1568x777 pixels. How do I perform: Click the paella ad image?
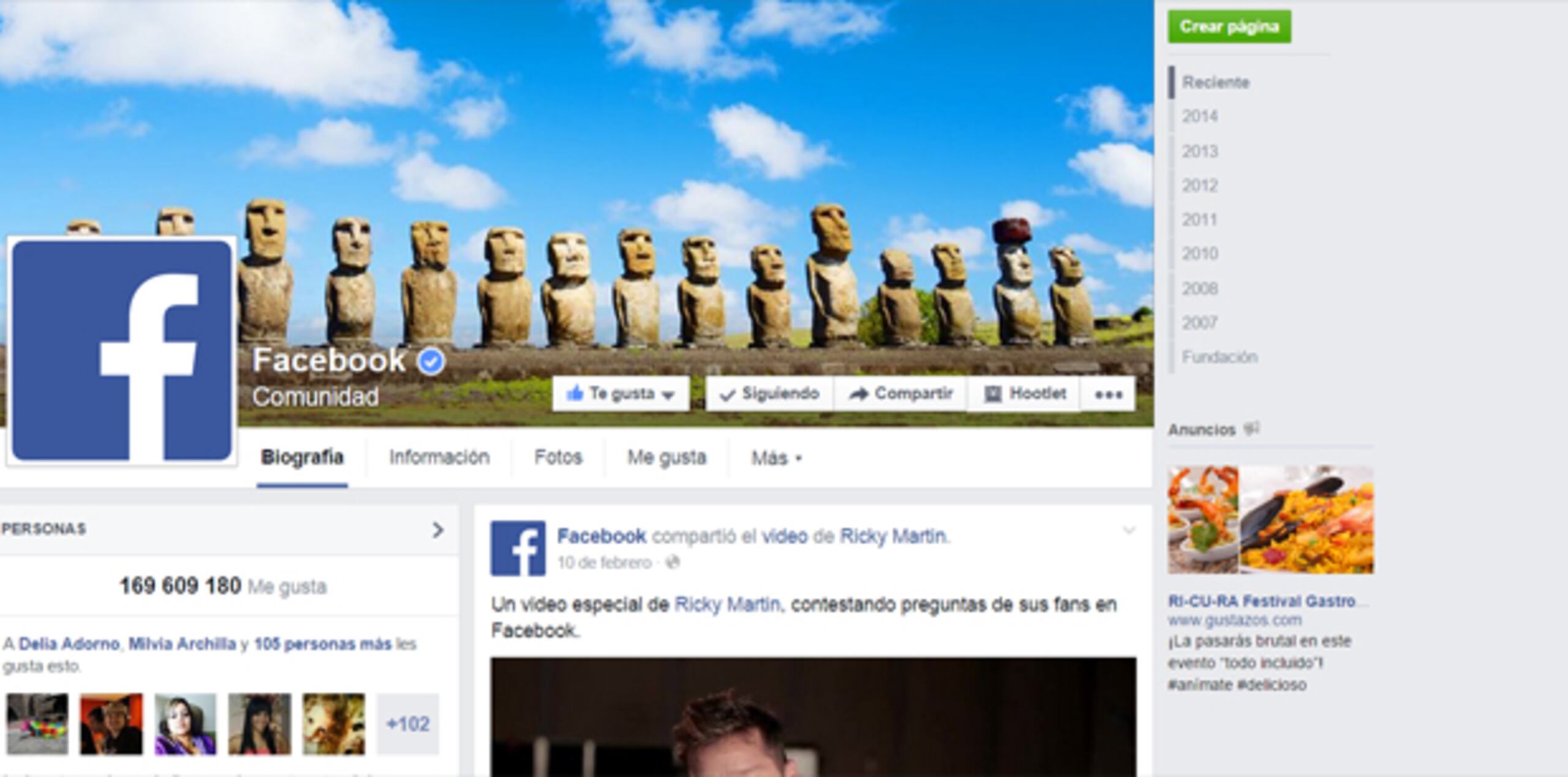1271,520
